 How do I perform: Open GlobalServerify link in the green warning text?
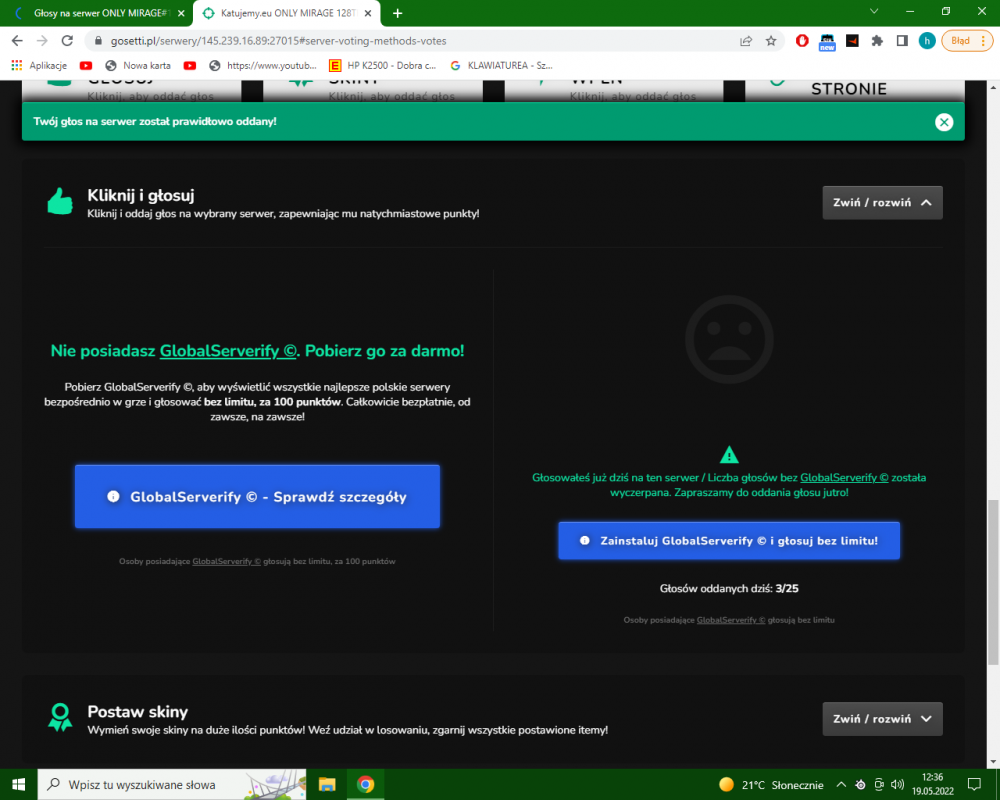coord(844,478)
